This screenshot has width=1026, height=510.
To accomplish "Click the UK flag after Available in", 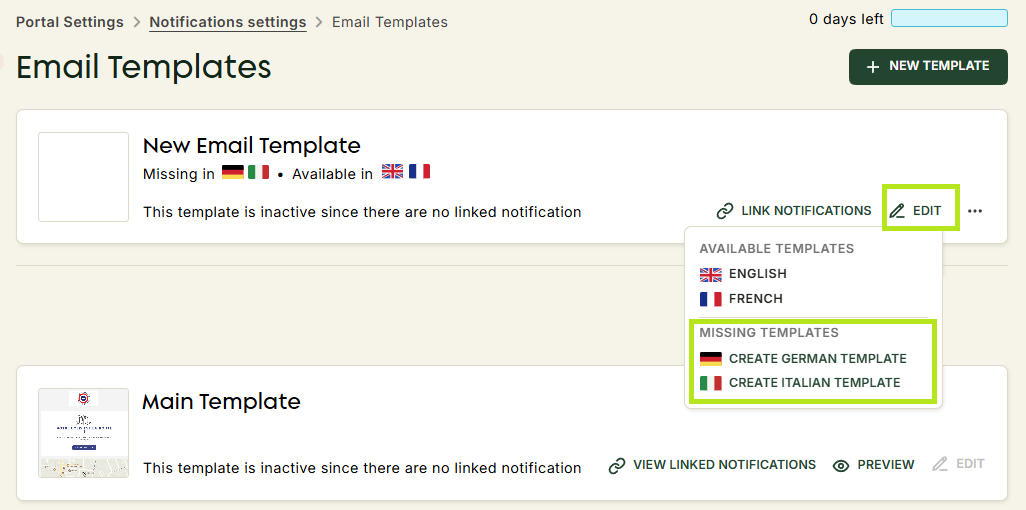I will click(x=393, y=172).
